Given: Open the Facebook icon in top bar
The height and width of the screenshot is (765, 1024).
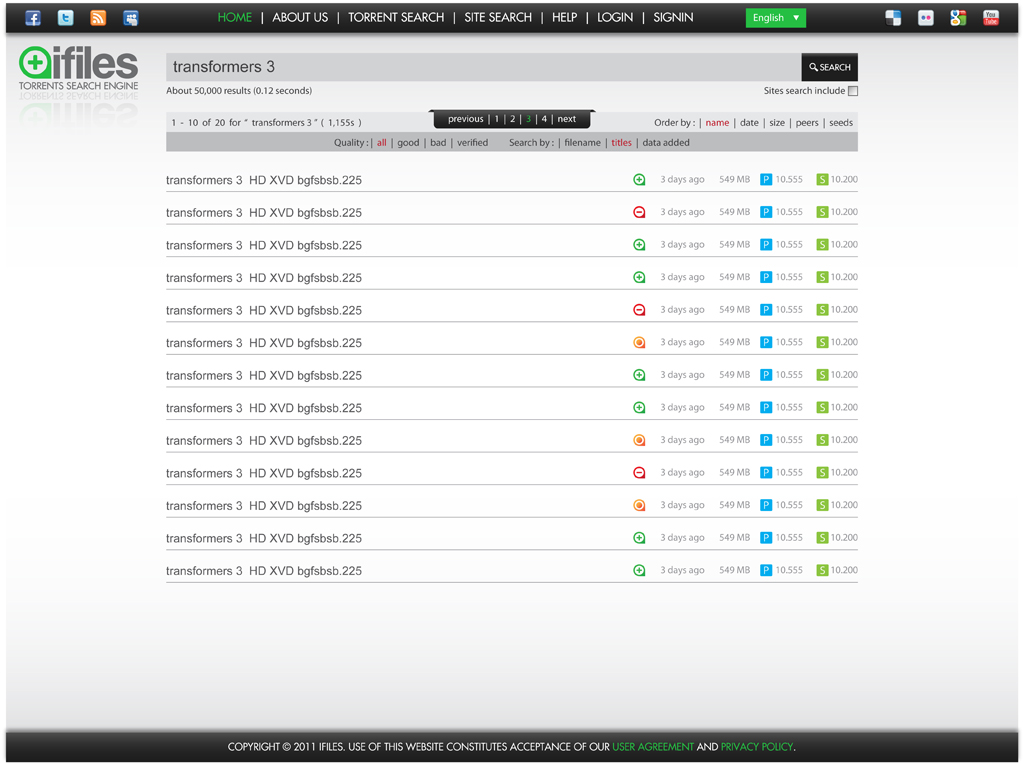Looking at the screenshot, I should [x=33, y=18].
